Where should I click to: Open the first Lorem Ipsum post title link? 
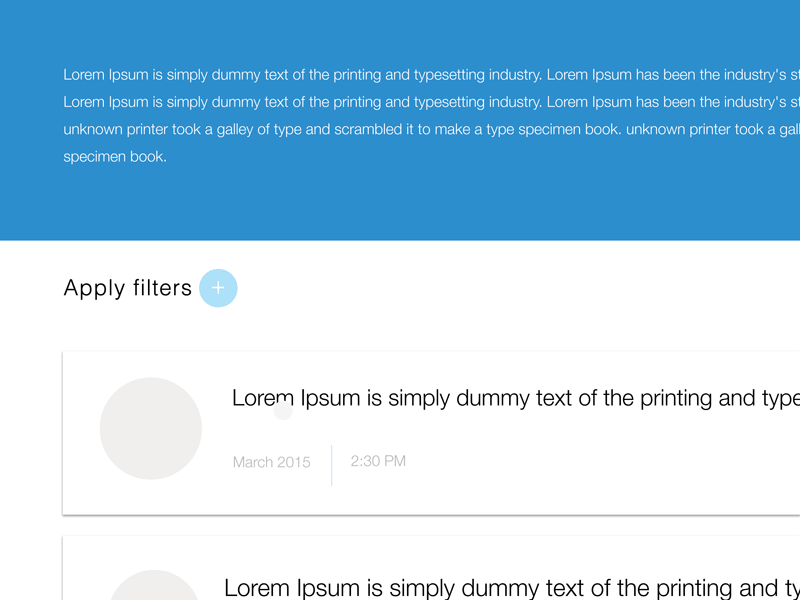tap(450, 397)
